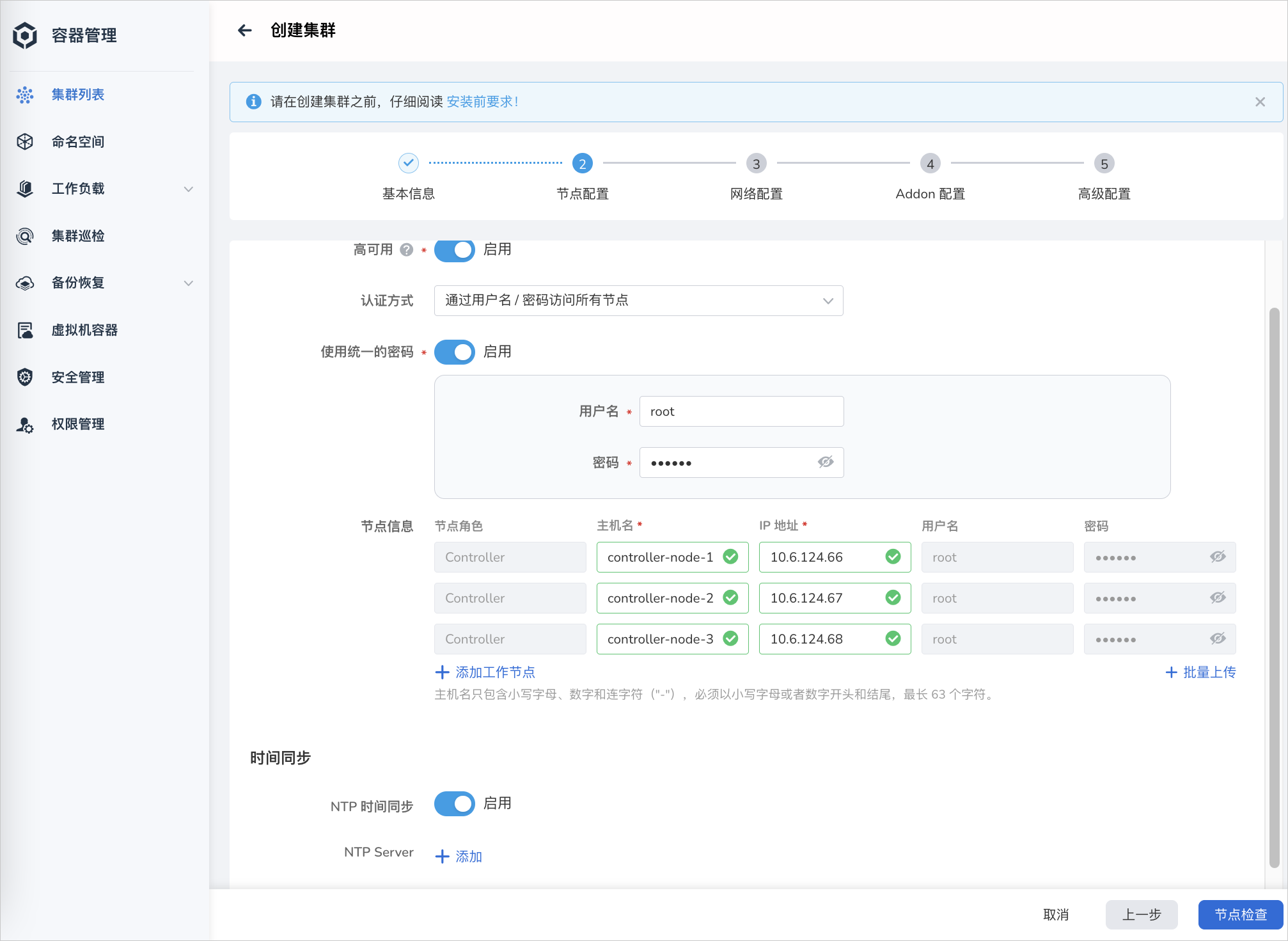The height and width of the screenshot is (941, 1288).
Task: Open 虚拟机容器 in the sidebar
Action: coord(84,330)
